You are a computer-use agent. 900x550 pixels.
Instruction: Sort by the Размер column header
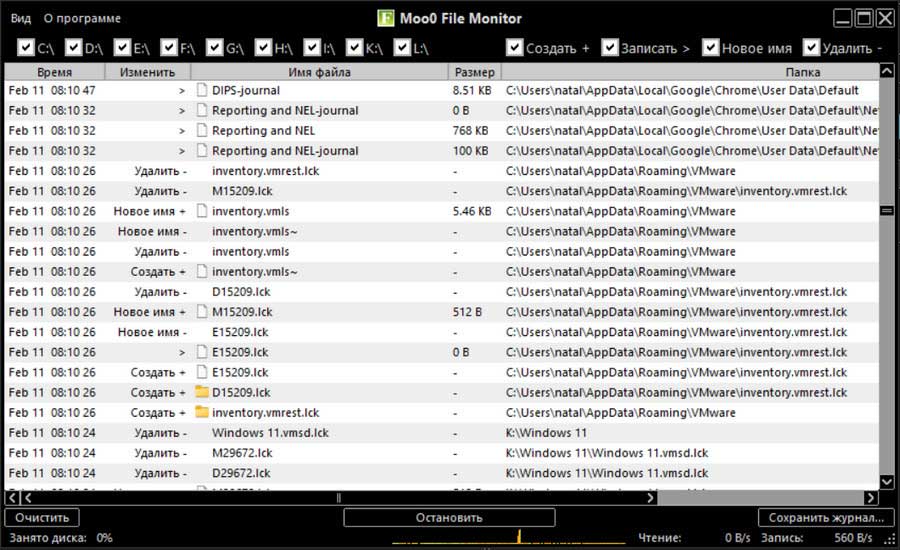(475, 72)
